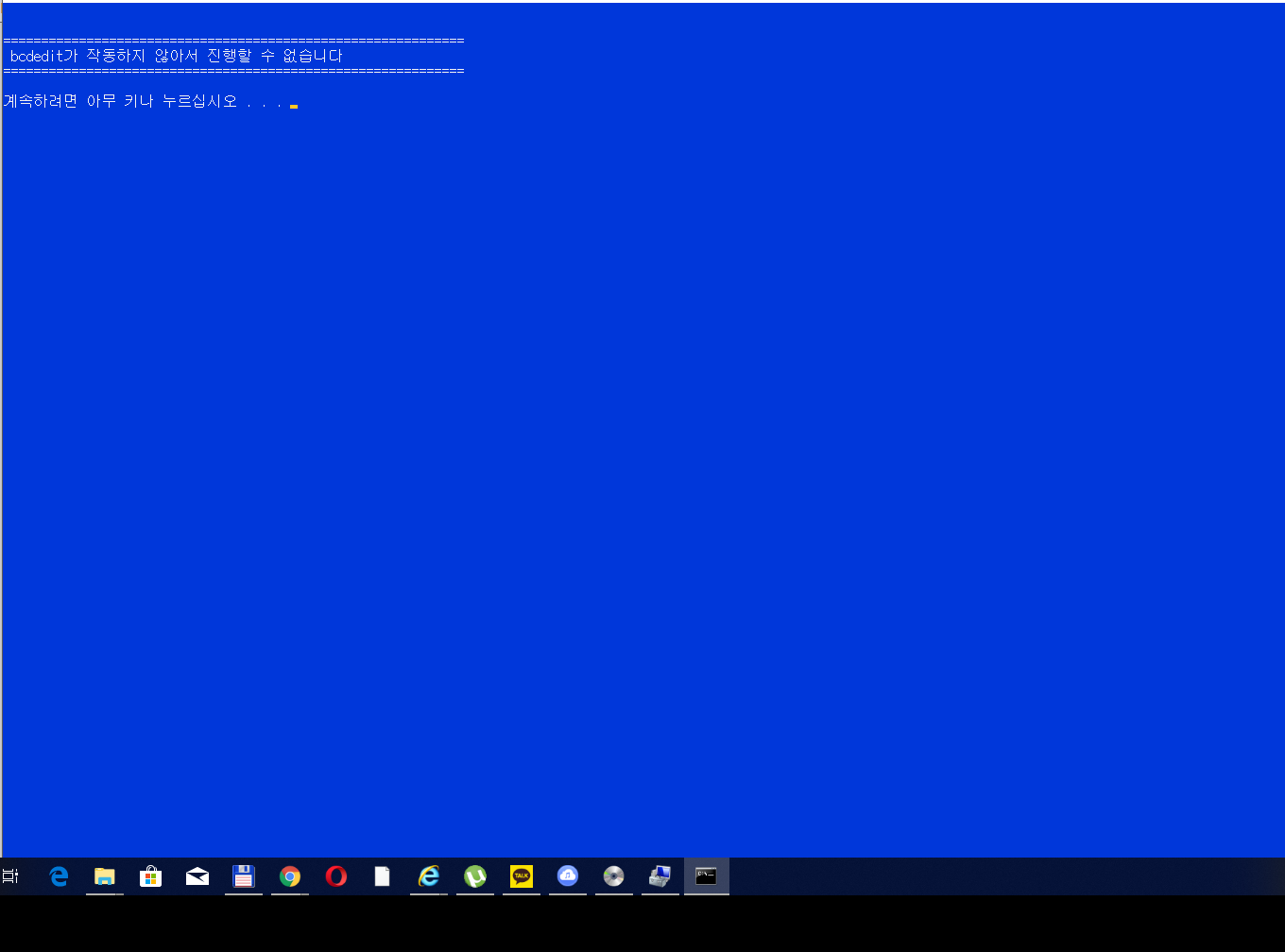
Task: Click the floppy disk taskbar icon
Action: click(244, 876)
